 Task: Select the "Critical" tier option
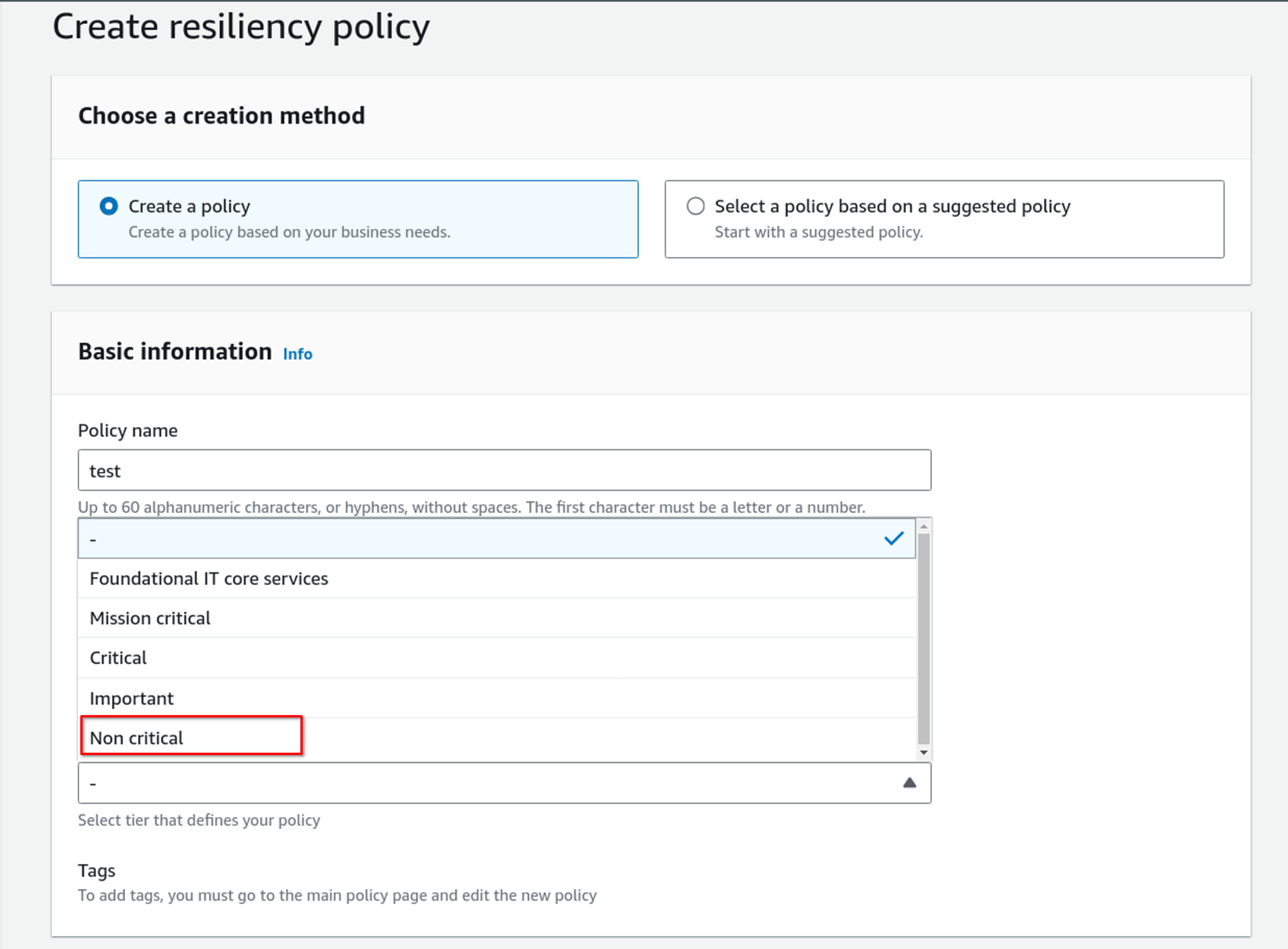(118, 658)
